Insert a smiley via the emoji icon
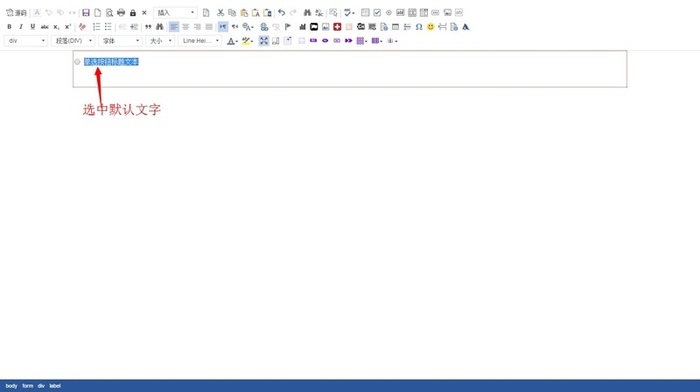This screenshot has height=392, width=700. [x=430, y=27]
